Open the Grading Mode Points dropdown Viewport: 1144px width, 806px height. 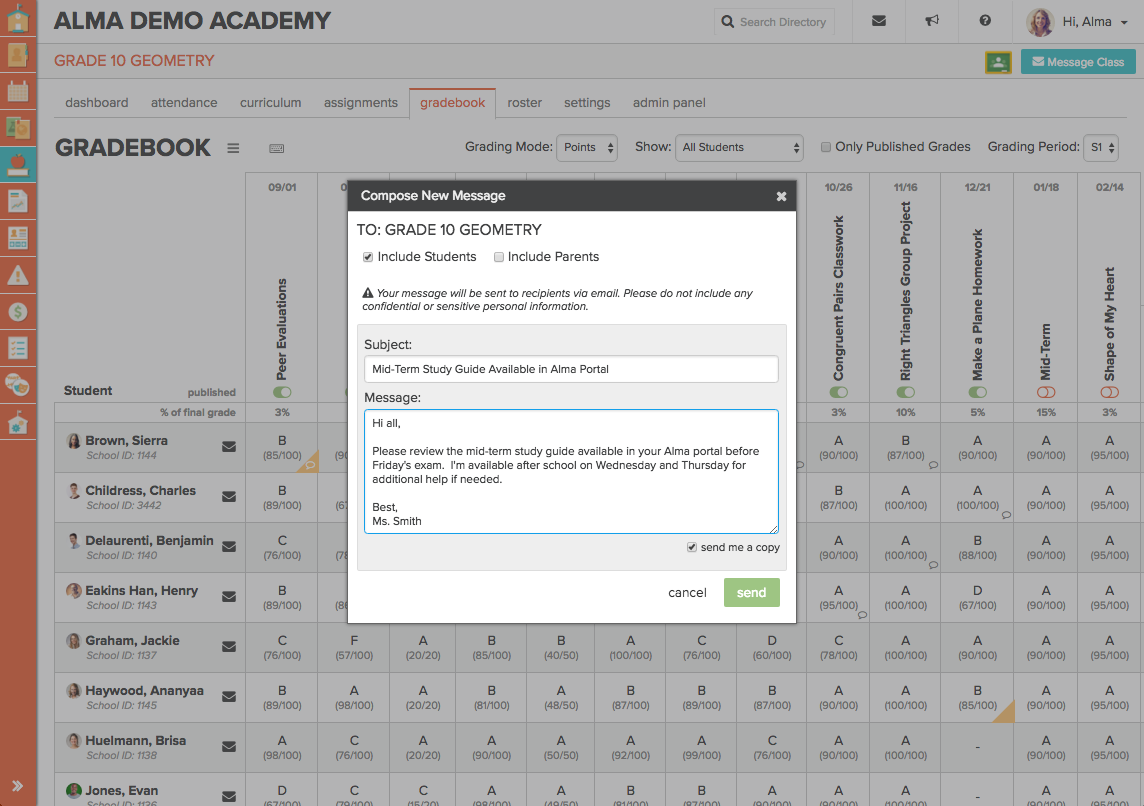pos(586,147)
